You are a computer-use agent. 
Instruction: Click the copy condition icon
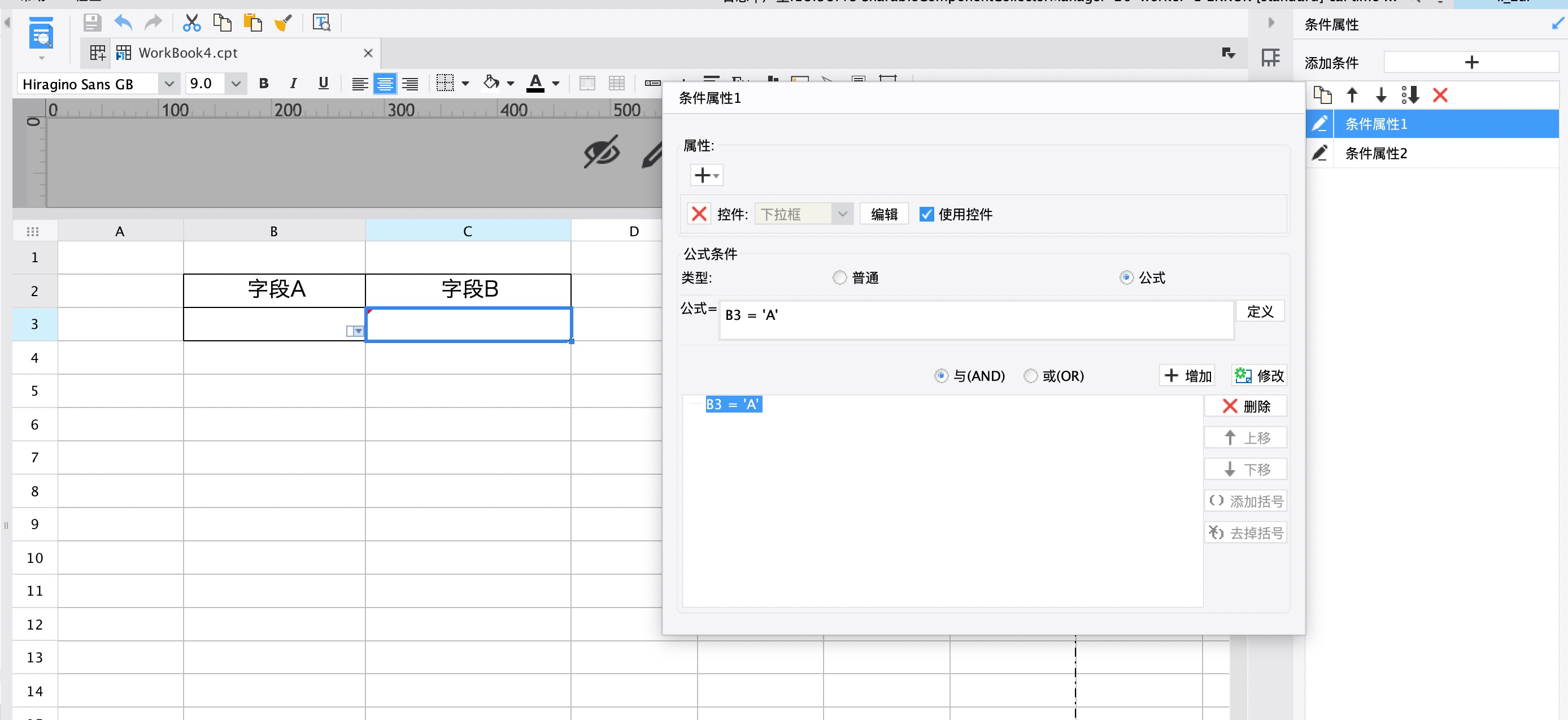[x=1322, y=95]
